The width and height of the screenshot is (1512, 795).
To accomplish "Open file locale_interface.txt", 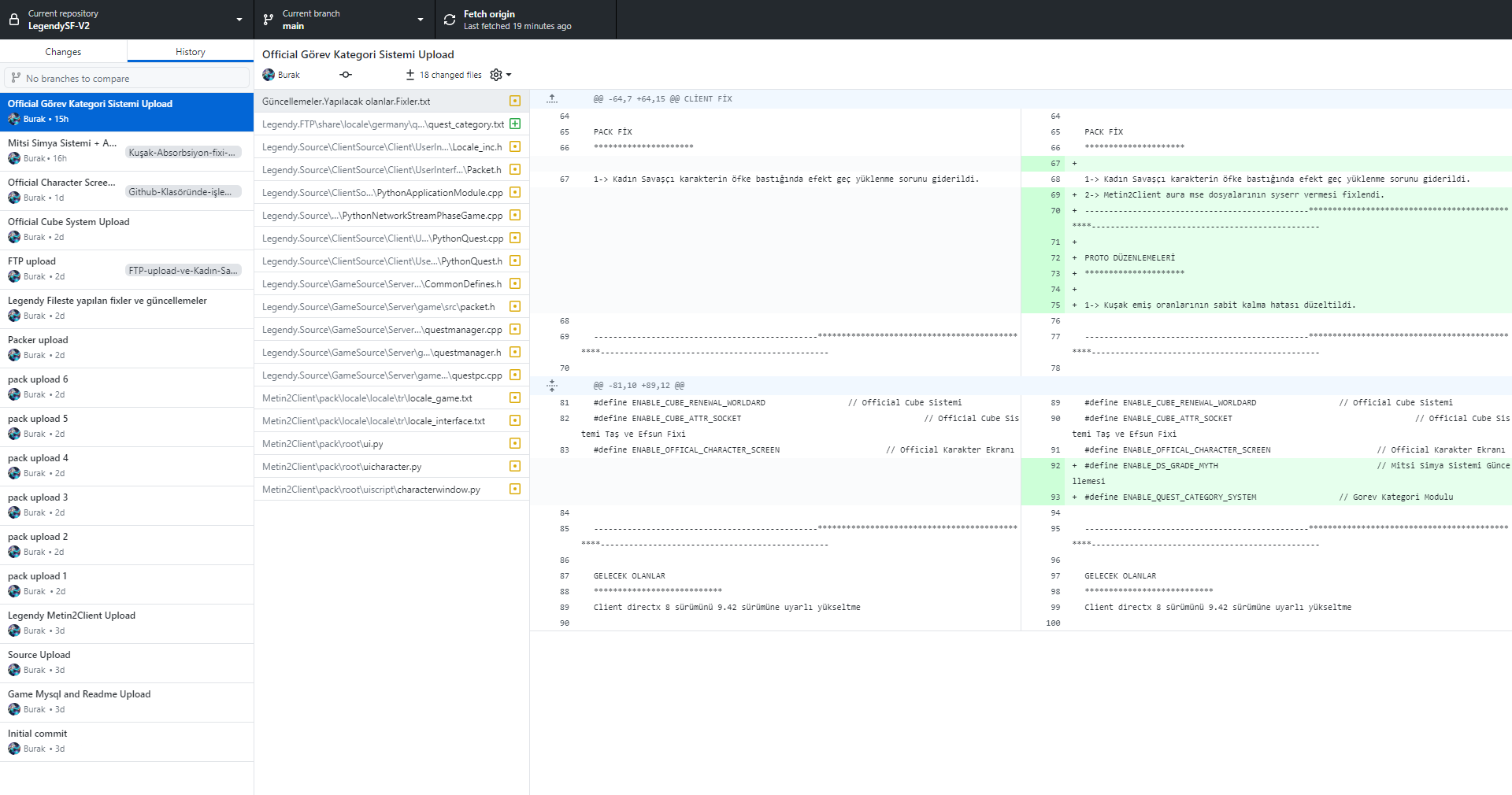I will pos(391,420).
